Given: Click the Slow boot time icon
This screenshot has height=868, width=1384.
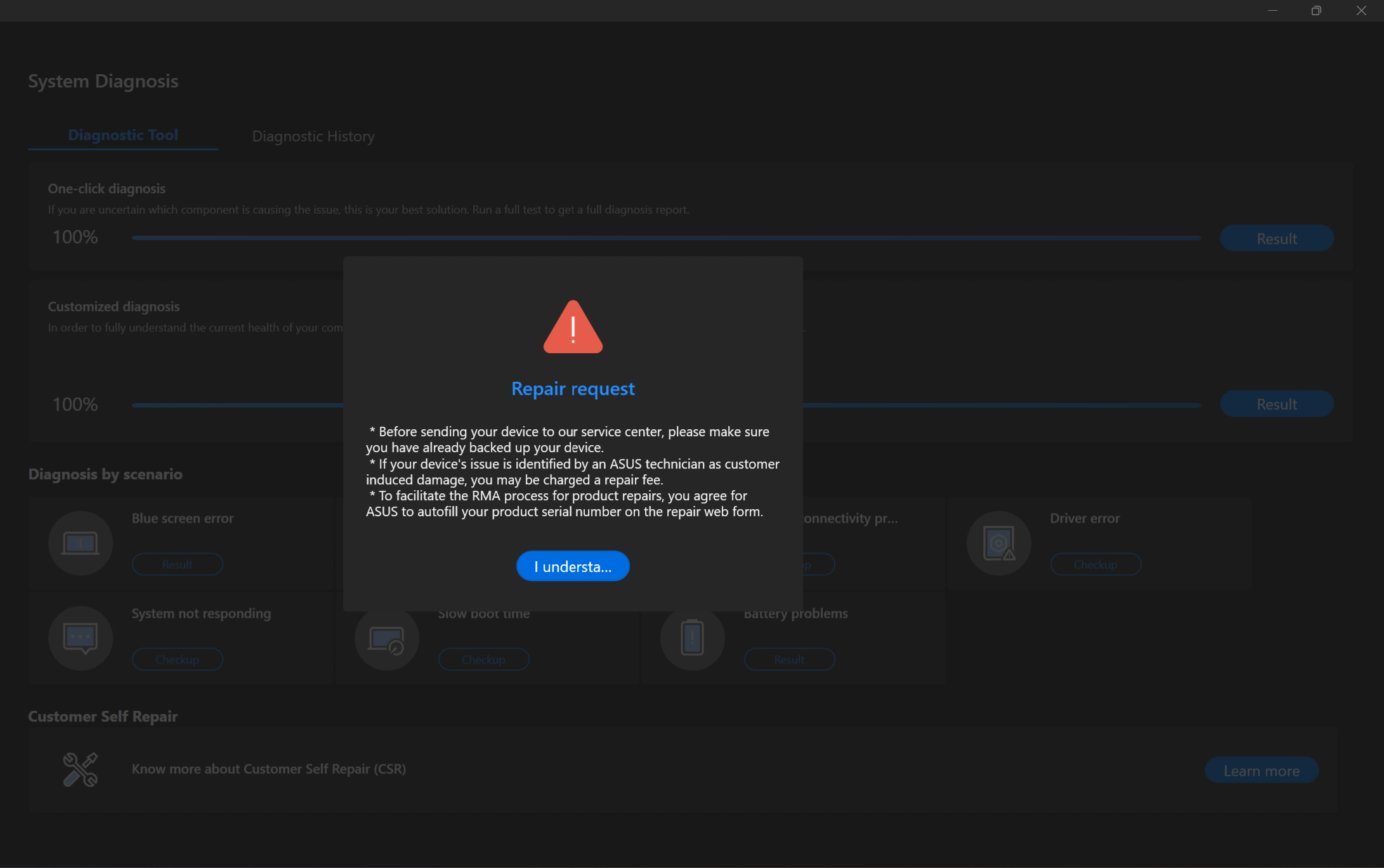Looking at the screenshot, I should coord(387,639).
